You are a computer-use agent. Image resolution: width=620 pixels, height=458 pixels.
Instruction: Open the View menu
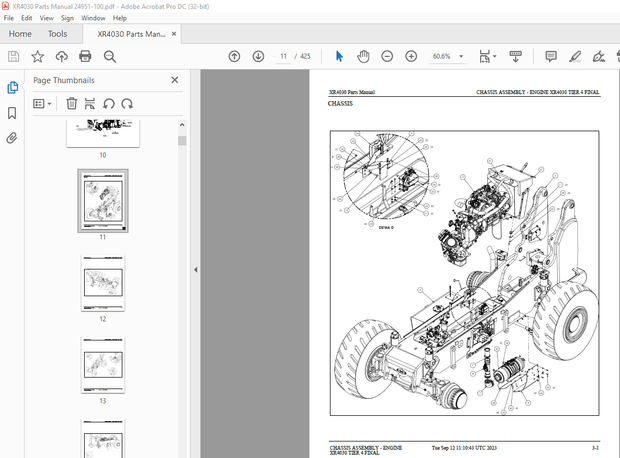[x=46, y=18]
